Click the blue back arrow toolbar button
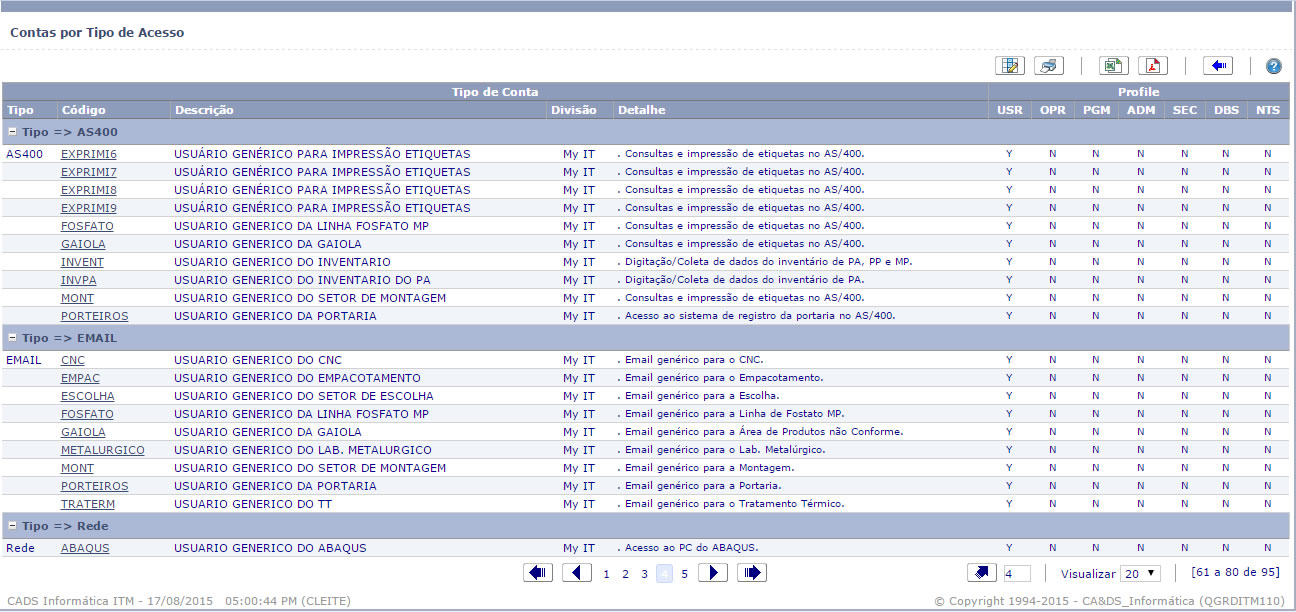Viewport: 1296px width, 612px height. coord(1217,66)
